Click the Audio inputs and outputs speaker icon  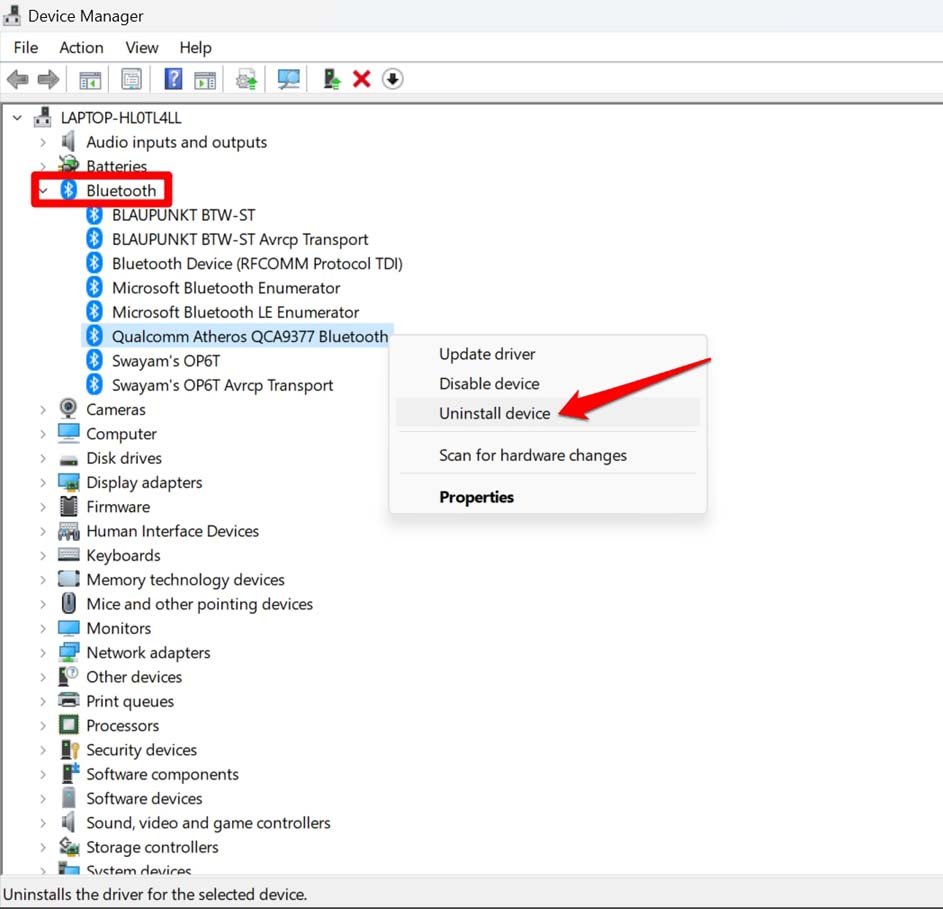pos(68,141)
